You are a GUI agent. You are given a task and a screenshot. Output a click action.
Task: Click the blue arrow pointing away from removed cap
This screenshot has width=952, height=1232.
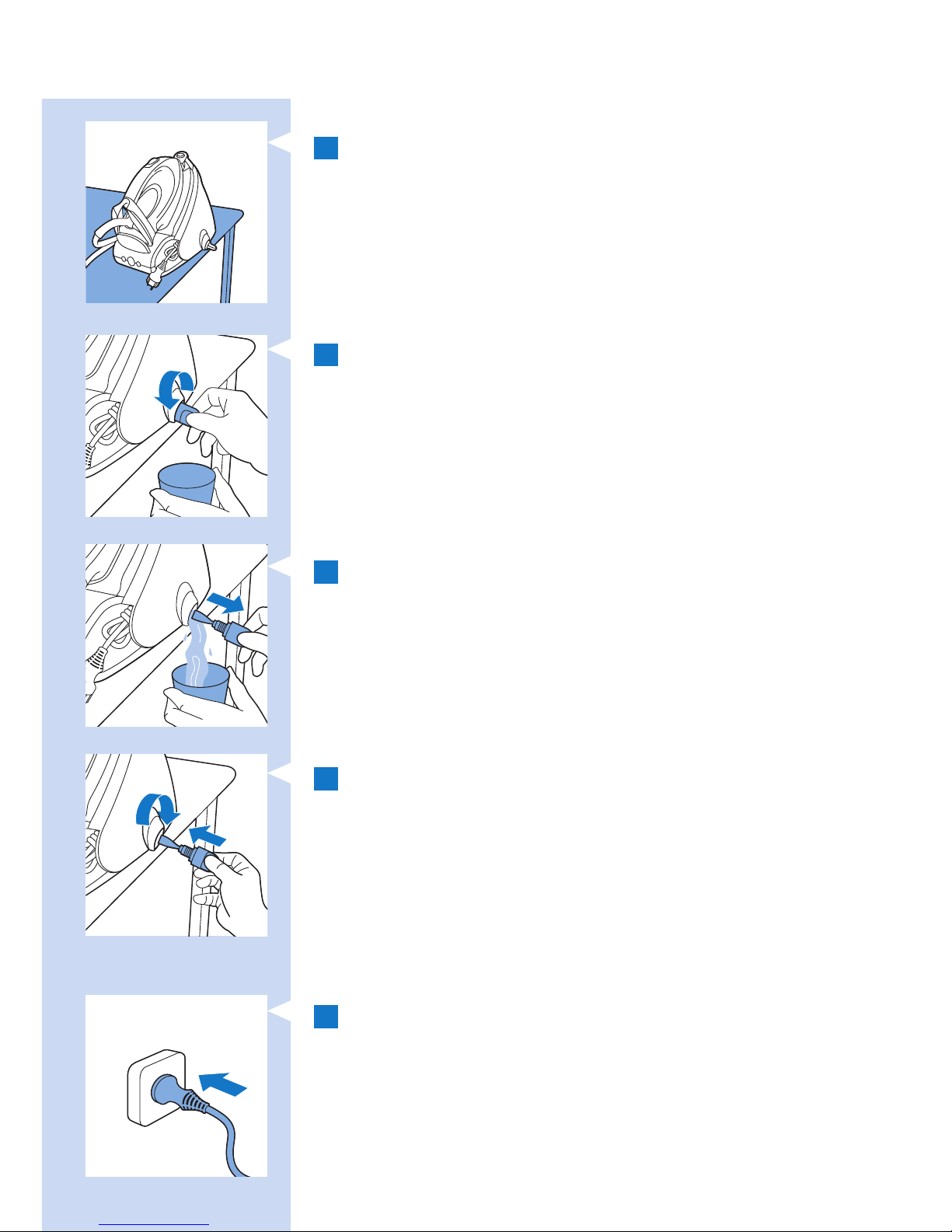[x=225, y=602]
